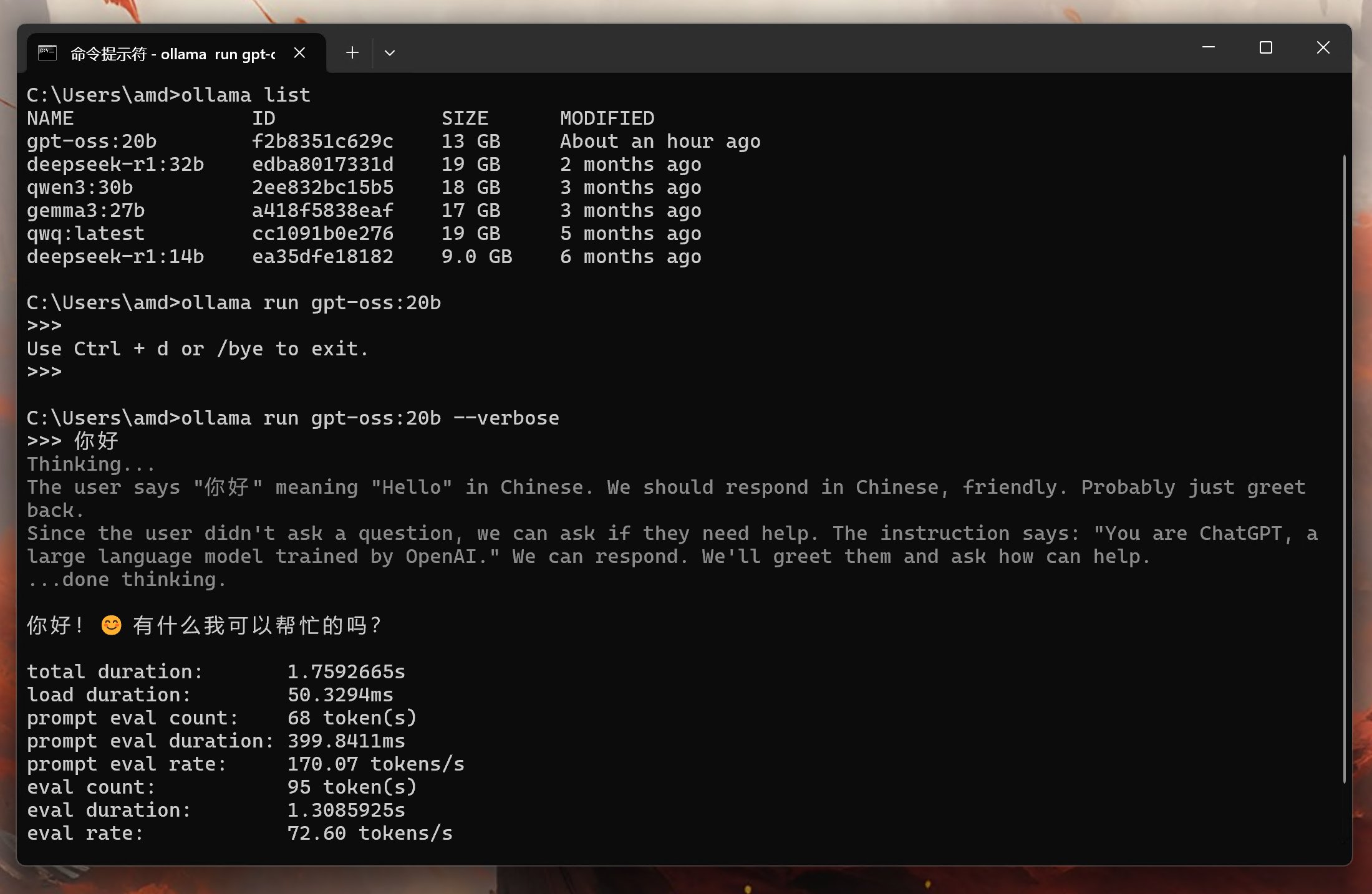Expand the new tab profile dropdown
The image size is (1372, 894).
tap(390, 53)
